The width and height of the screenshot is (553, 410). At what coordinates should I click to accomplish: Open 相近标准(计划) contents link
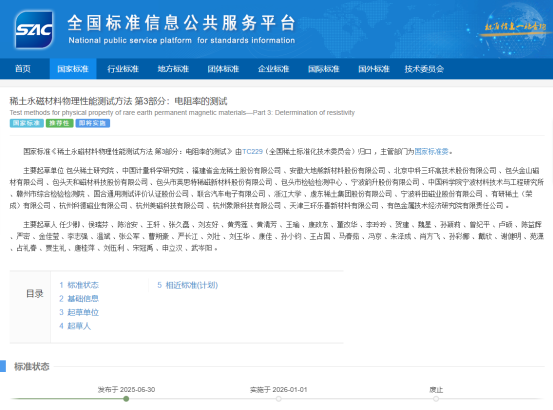(188, 285)
